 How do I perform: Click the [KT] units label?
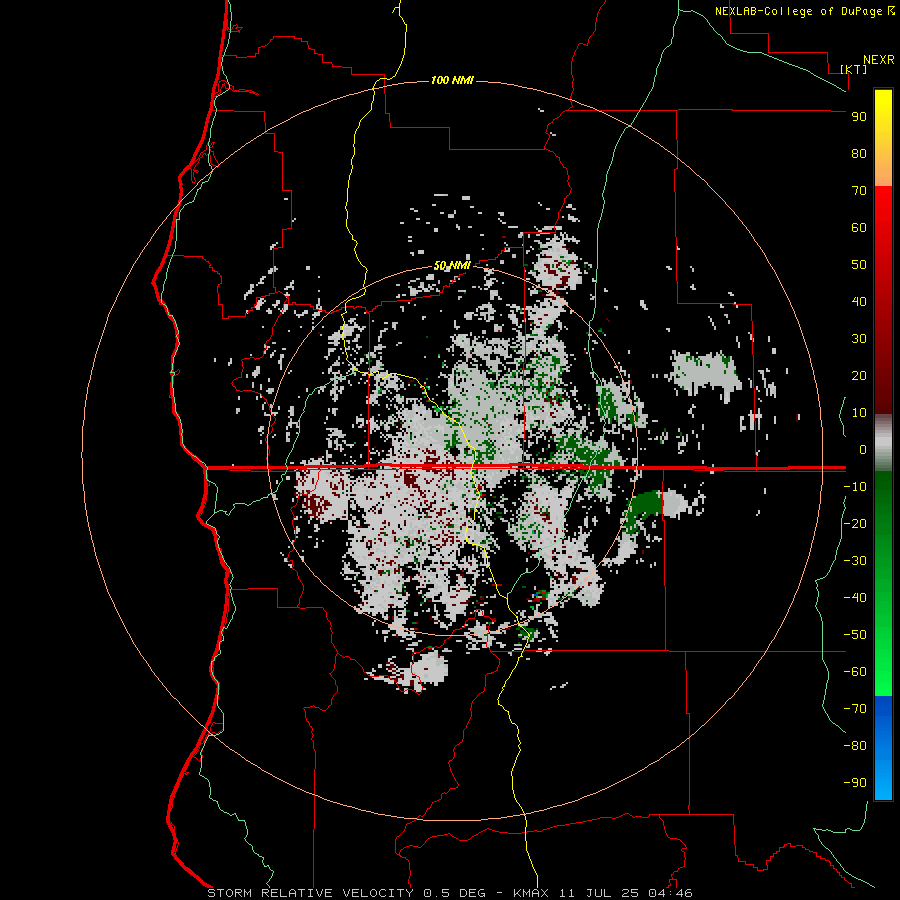point(854,69)
